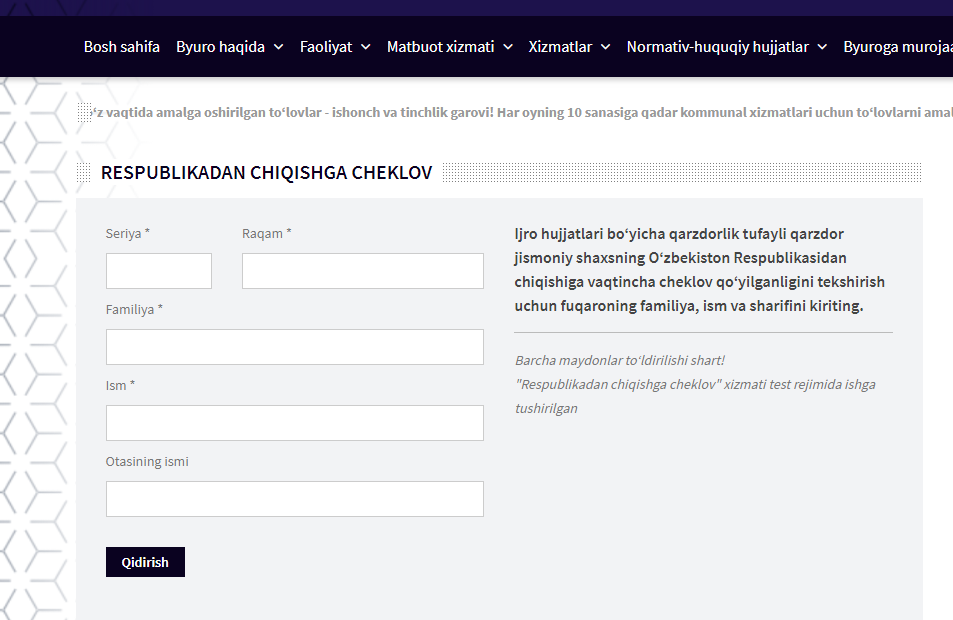
Task: Focus the Otasining ismi field
Action: (294, 499)
